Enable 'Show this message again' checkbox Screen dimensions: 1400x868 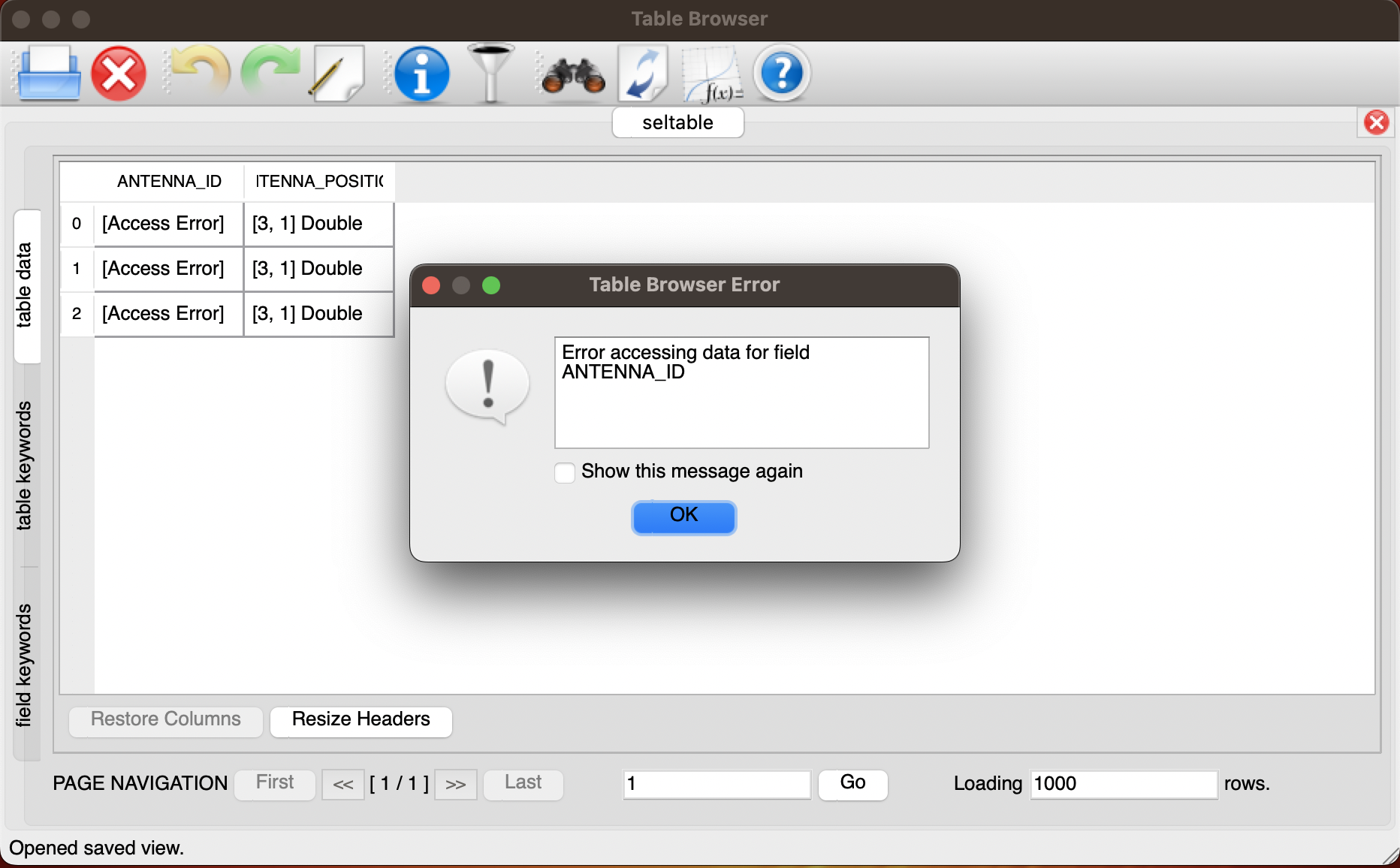pyautogui.click(x=564, y=472)
